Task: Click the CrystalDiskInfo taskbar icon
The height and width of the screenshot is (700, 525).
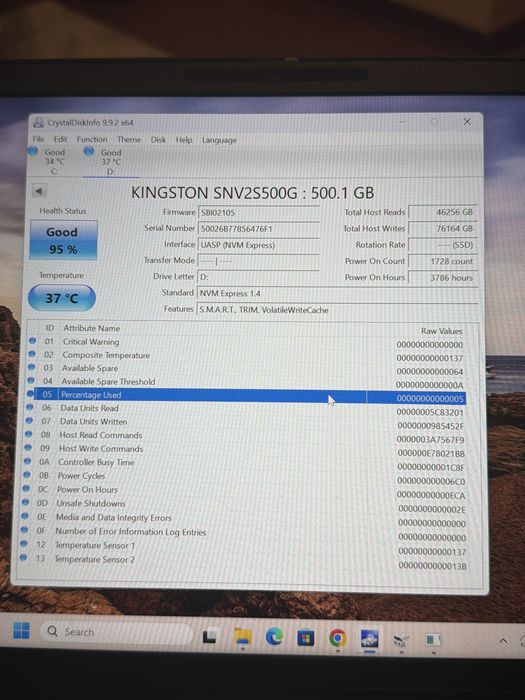Action: (x=370, y=638)
